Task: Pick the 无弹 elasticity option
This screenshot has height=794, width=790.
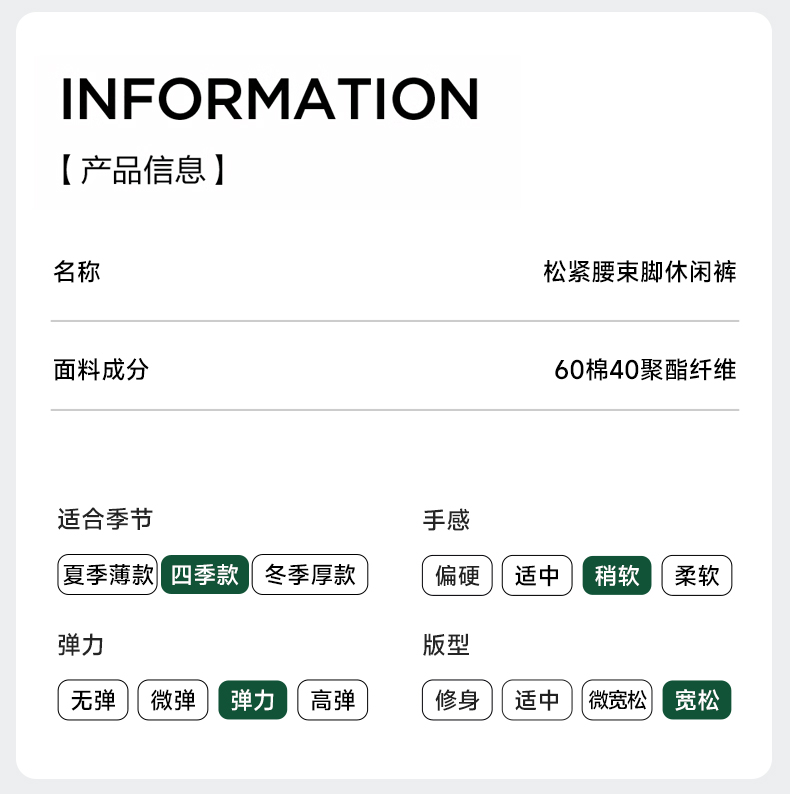Action: click(93, 700)
